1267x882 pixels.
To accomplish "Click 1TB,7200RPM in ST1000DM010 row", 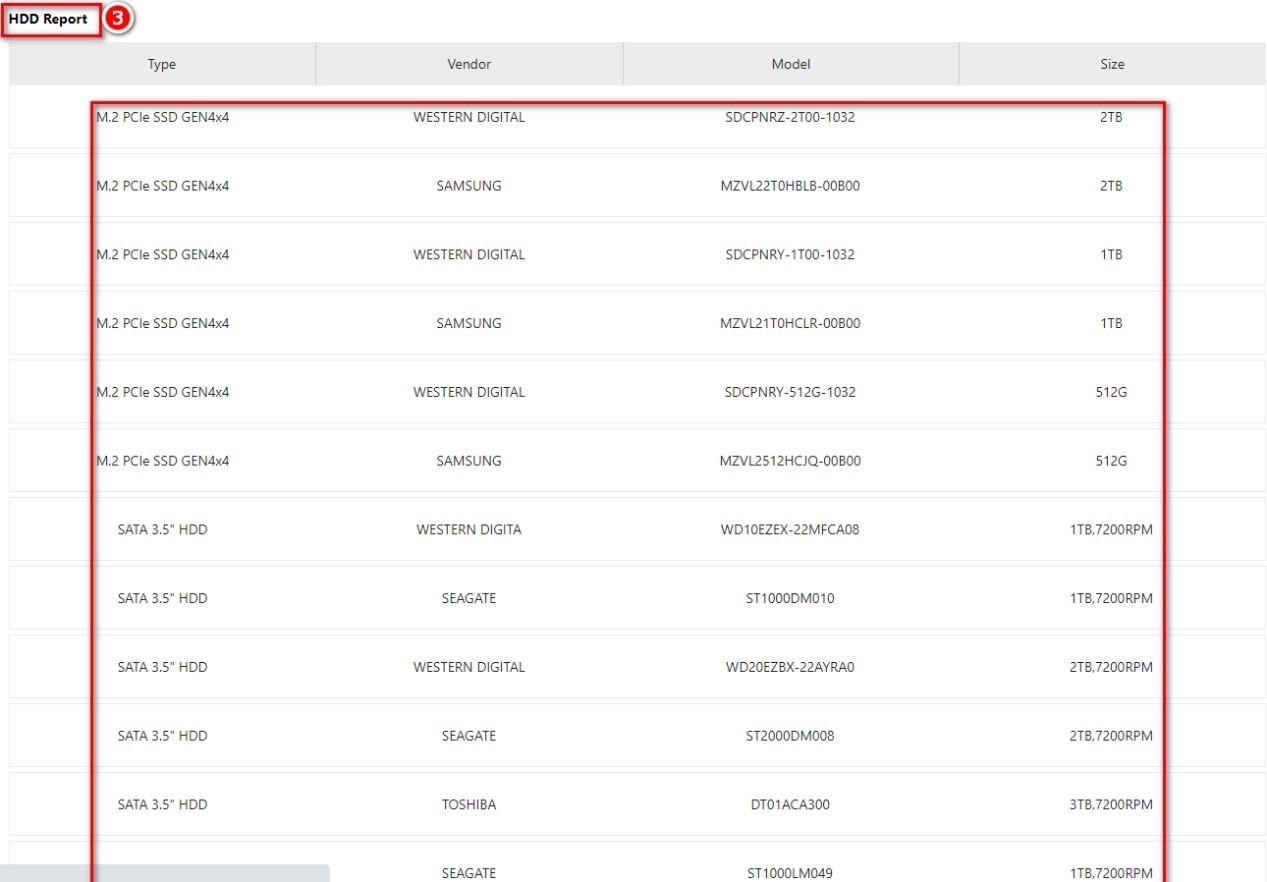I will click(1111, 599).
